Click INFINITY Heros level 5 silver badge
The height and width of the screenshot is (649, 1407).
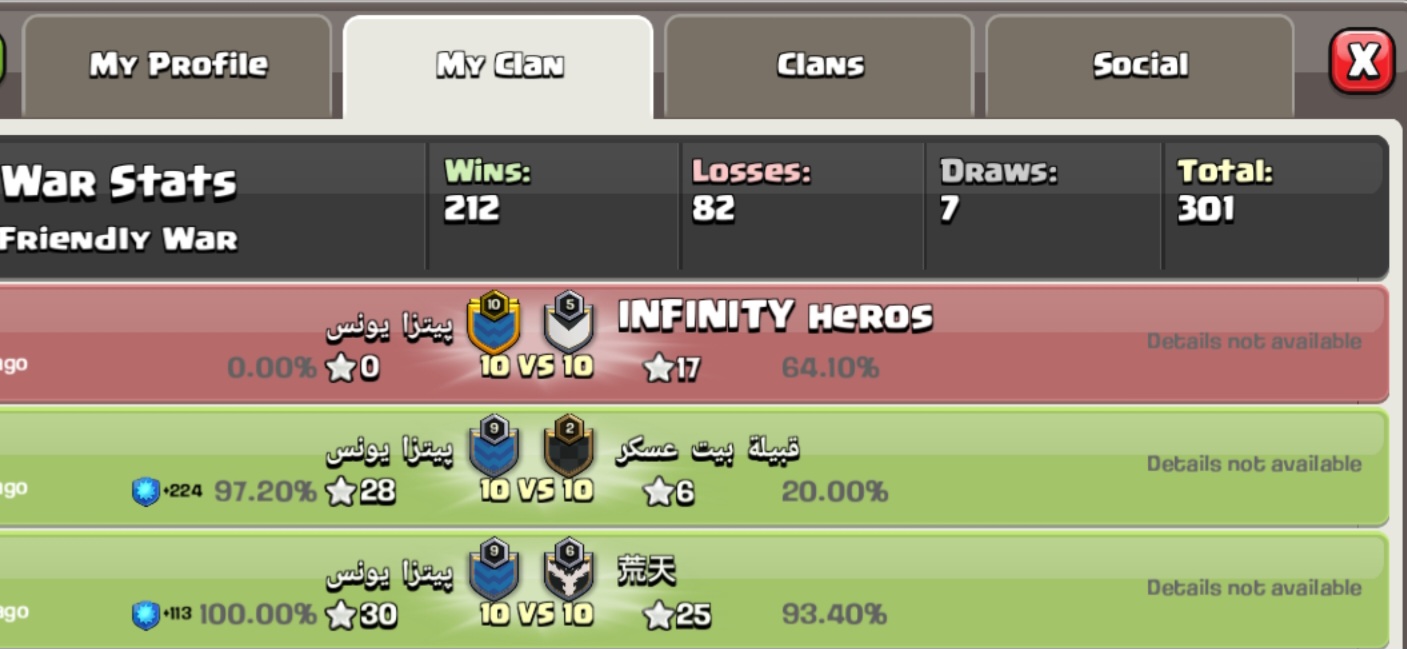click(x=569, y=322)
